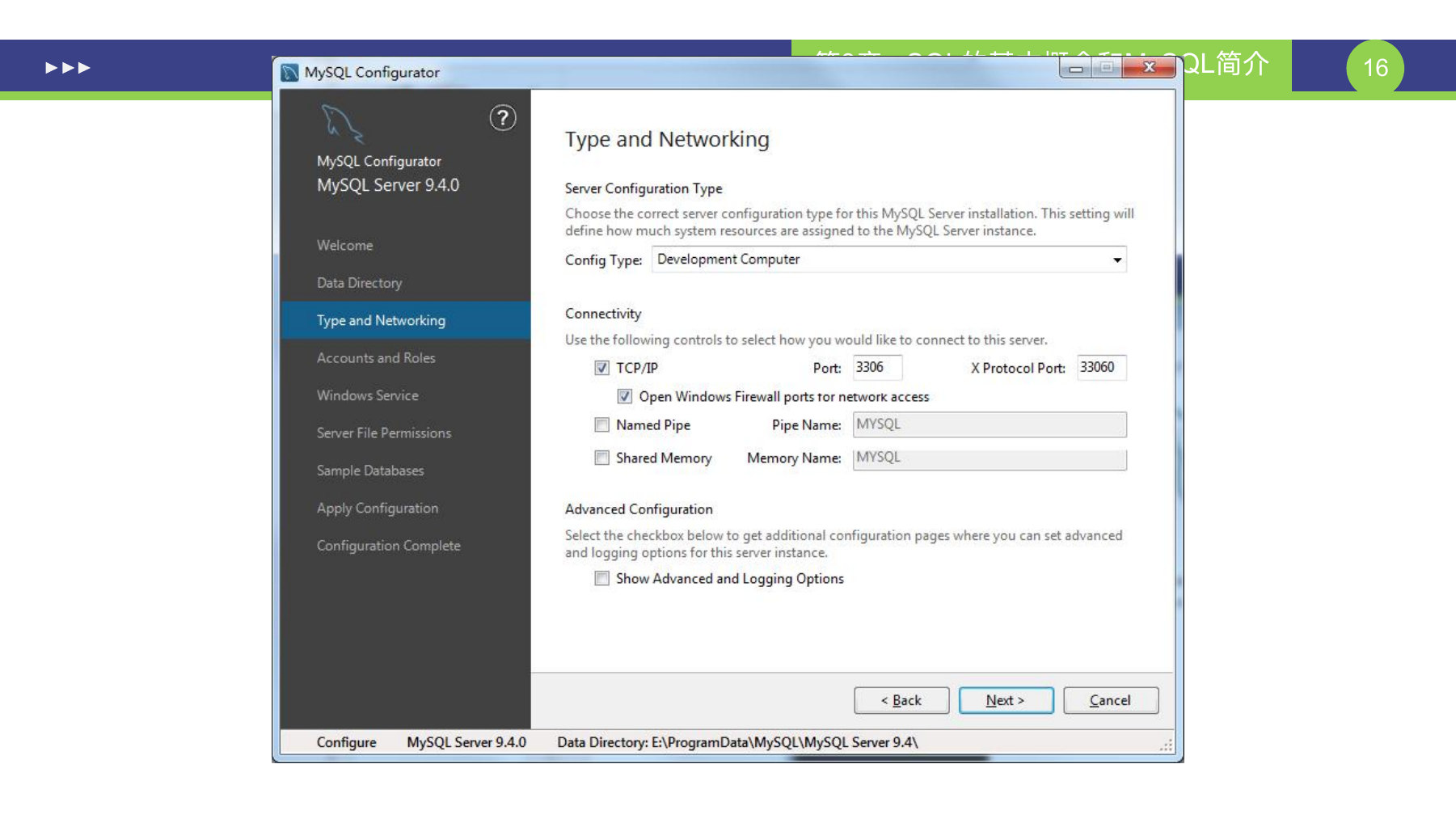Click the help question mark icon
The height and width of the screenshot is (819, 1456).
coord(502,118)
